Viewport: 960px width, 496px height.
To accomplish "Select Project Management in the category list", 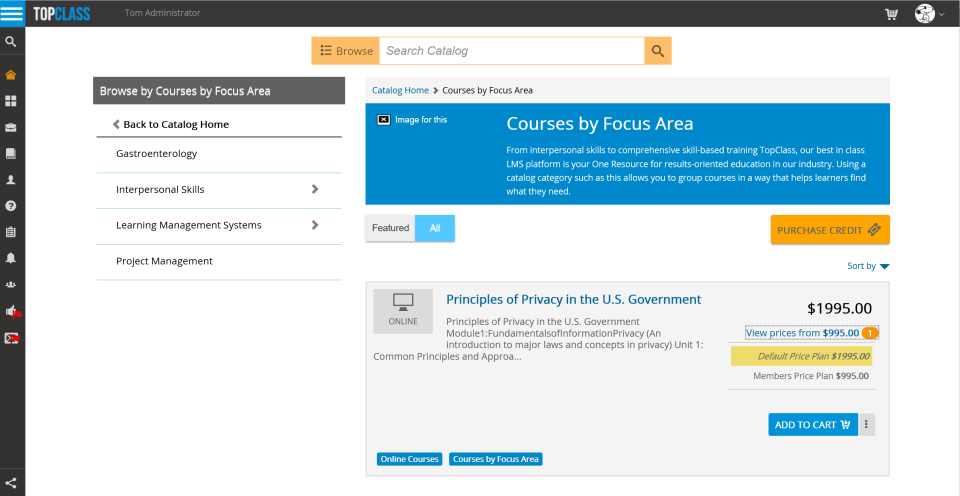I will (x=164, y=261).
